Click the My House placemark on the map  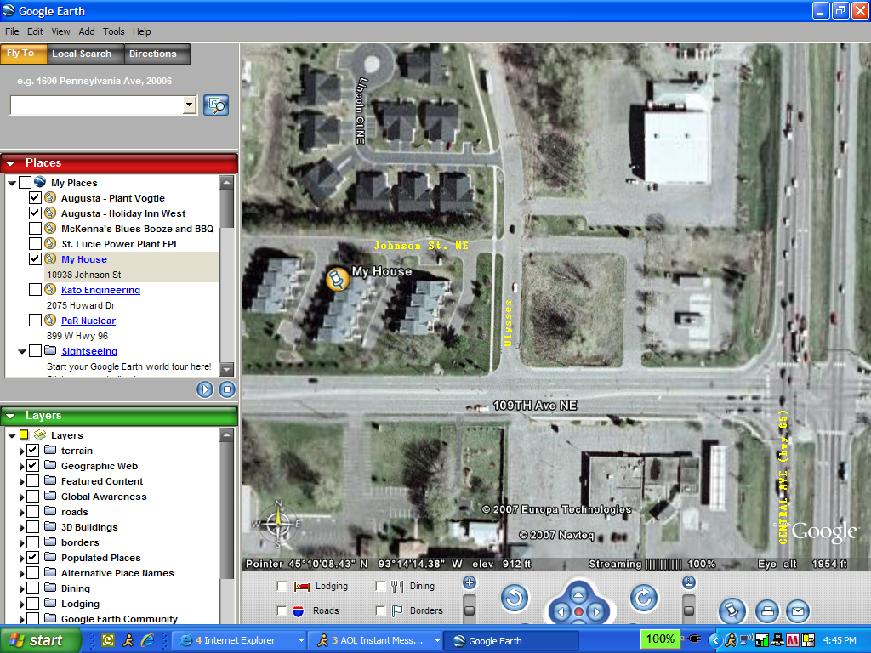tap(338, 279)
